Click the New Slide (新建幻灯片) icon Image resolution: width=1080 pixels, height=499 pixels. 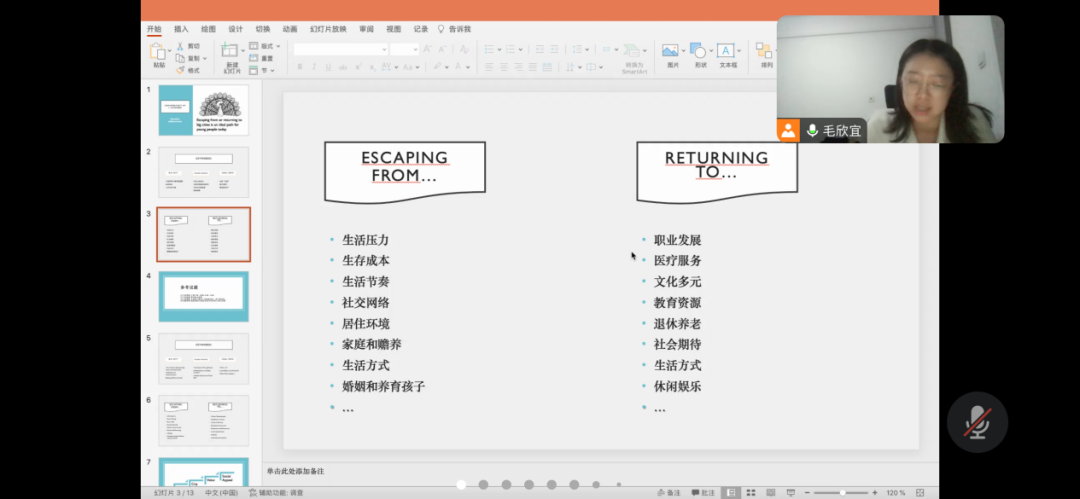pos(230,51)
